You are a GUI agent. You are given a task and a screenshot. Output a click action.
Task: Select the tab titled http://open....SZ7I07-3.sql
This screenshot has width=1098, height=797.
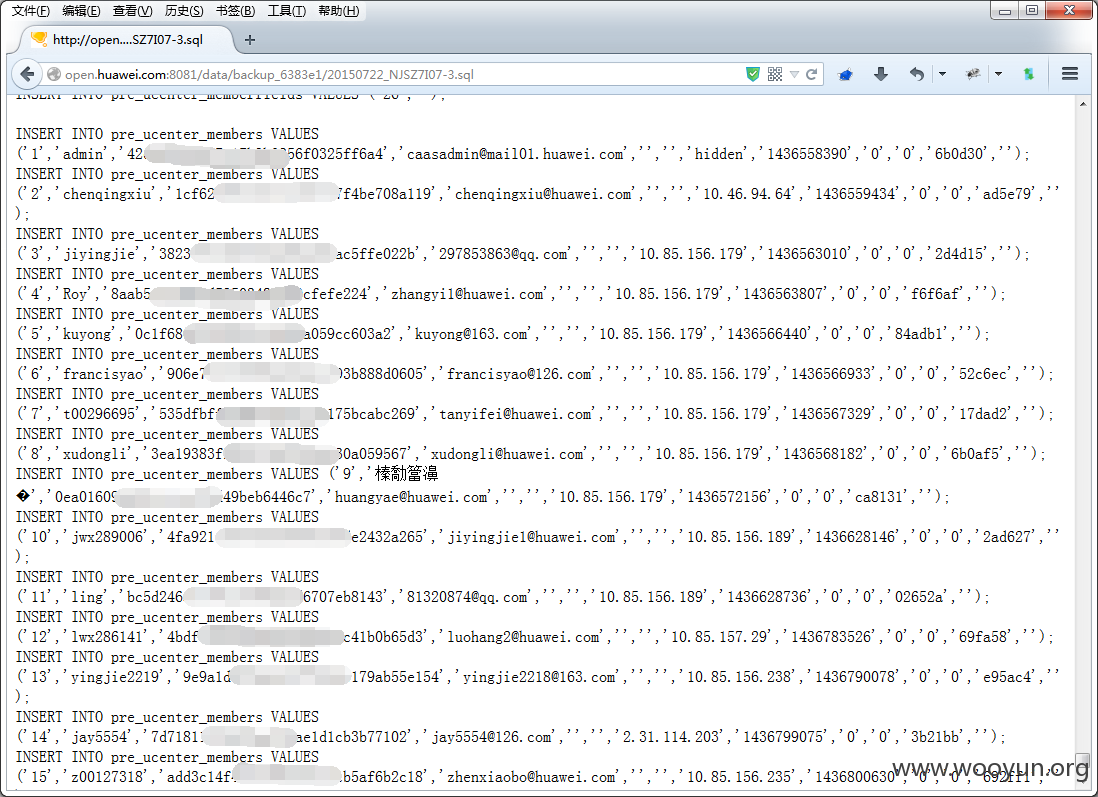(x=126, y=40)
